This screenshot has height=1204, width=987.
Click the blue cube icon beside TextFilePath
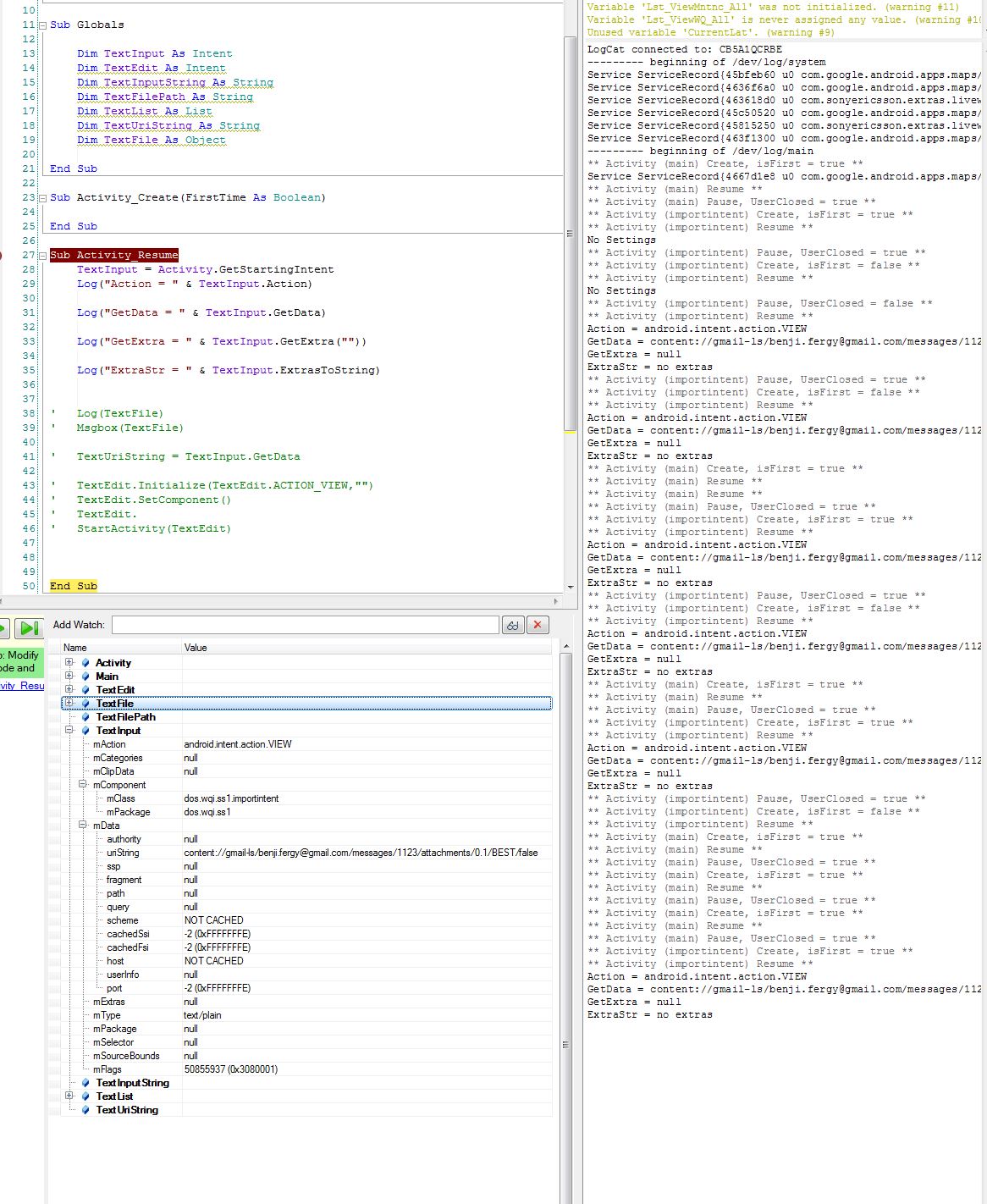pos(85,717)
